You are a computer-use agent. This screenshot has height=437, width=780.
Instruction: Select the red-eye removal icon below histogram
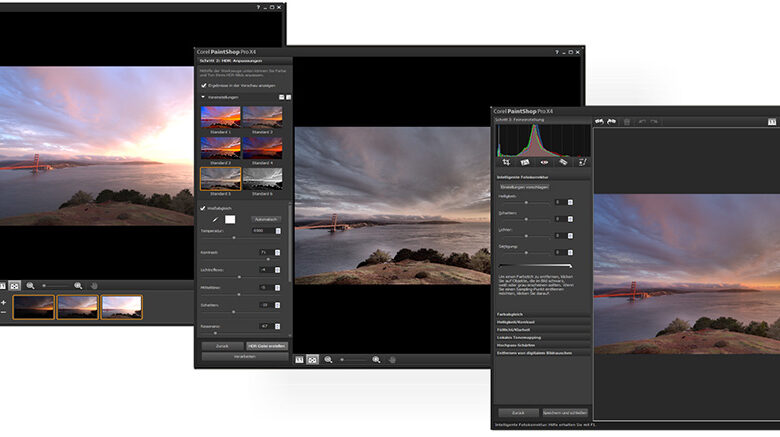(544, 161)
